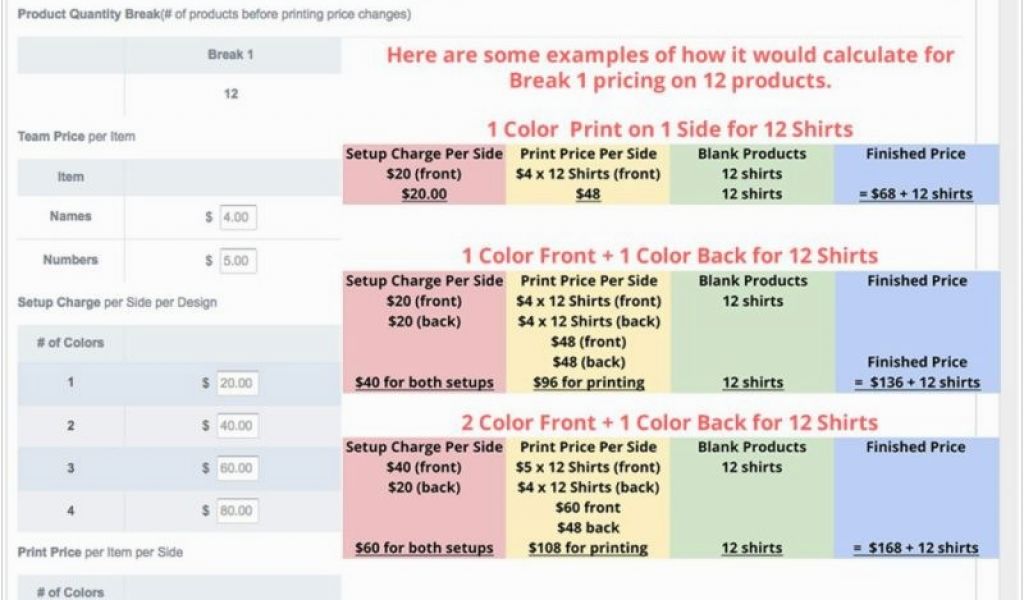Click # of Colors header under Print Price

click(x=70, y=592)
